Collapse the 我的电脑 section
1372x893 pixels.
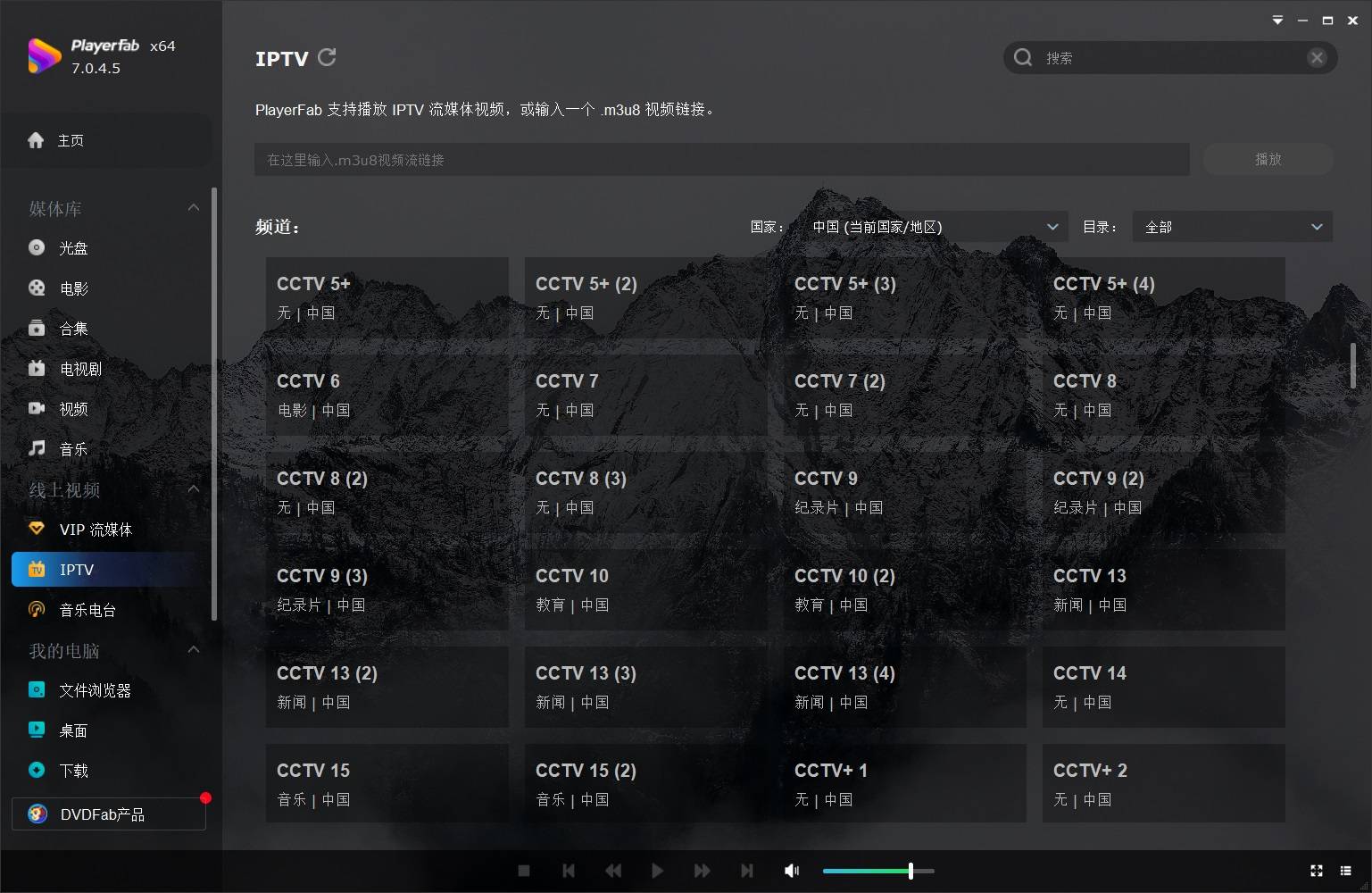[194, 649]
